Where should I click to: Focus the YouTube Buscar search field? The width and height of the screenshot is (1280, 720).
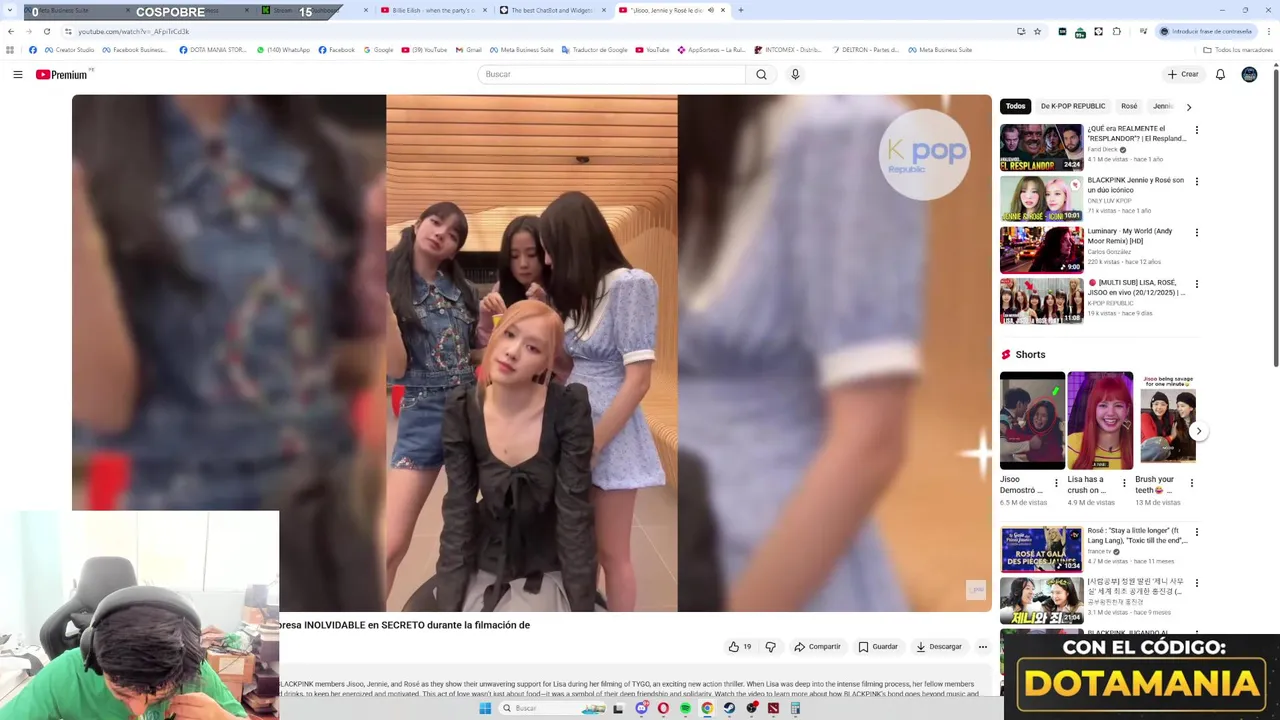click(x=612, y=74)
